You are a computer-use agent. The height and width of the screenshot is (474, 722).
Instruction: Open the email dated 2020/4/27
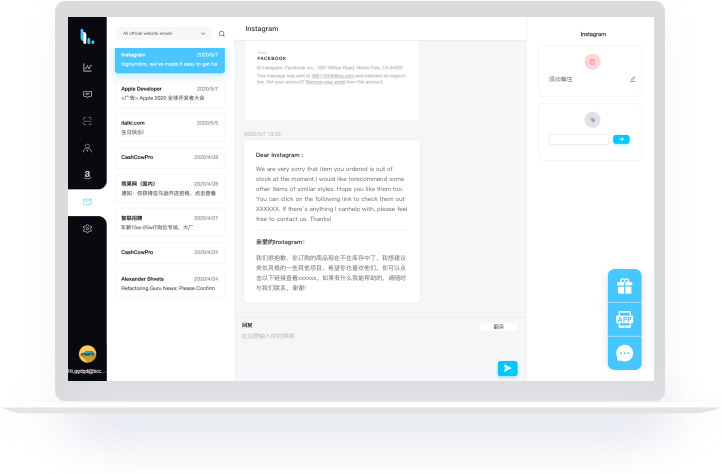170,222
